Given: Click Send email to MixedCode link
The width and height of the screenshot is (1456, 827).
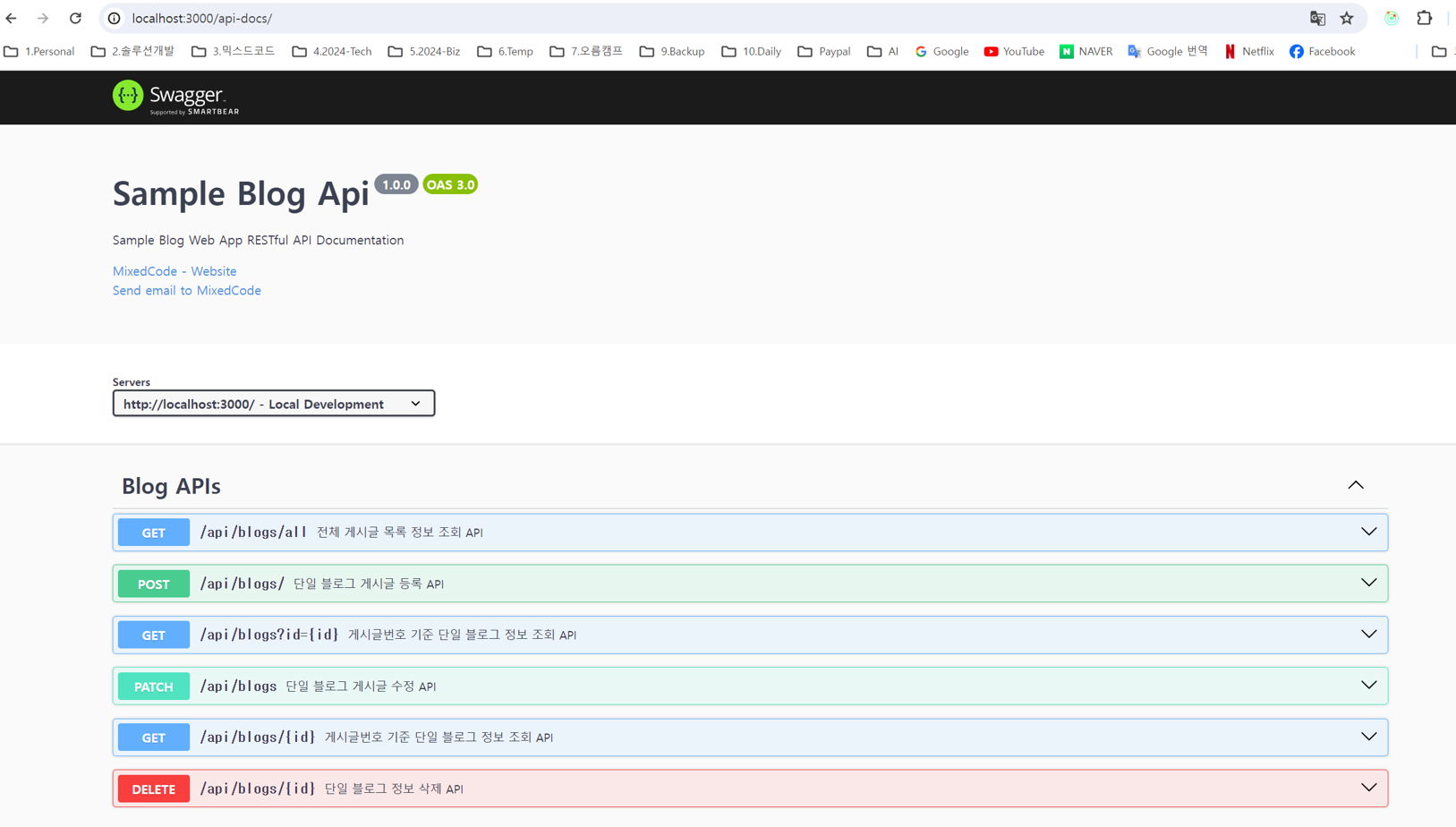Looking at the screenshot, I should 187,291.
